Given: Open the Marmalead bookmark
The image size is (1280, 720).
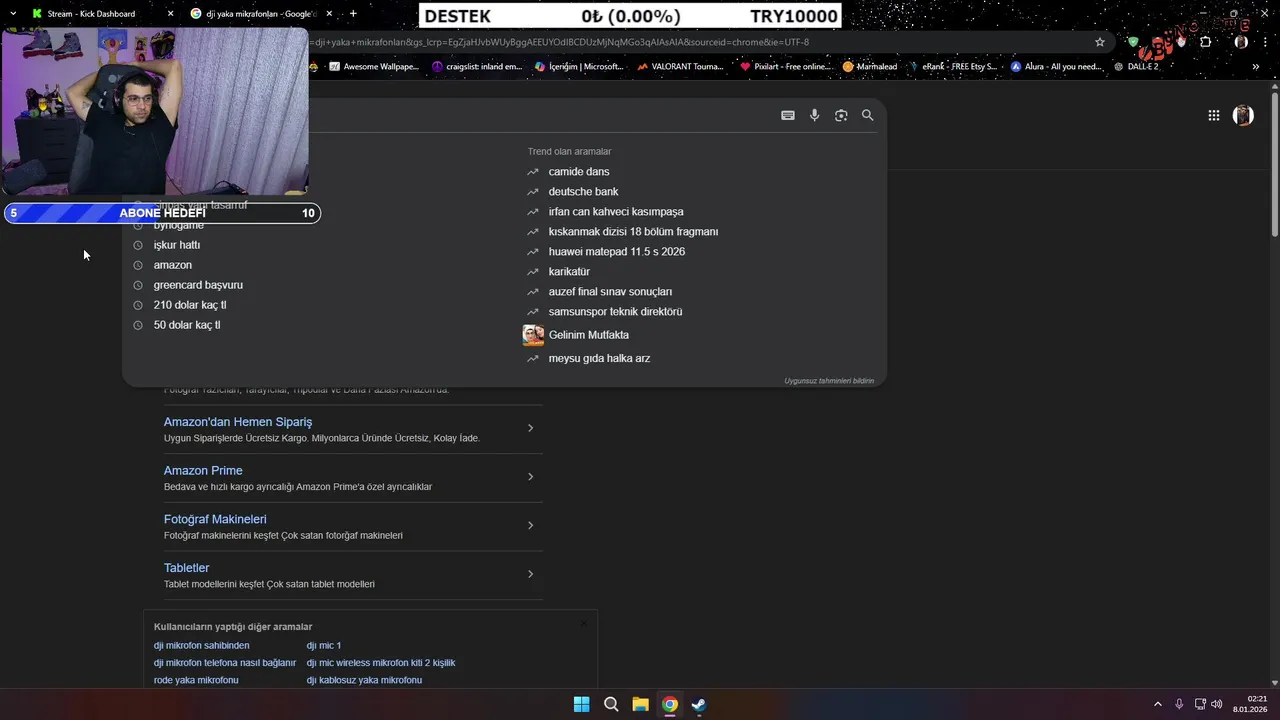Looking at the screenshot, I should pyautogui.click(x=872, y=67).
